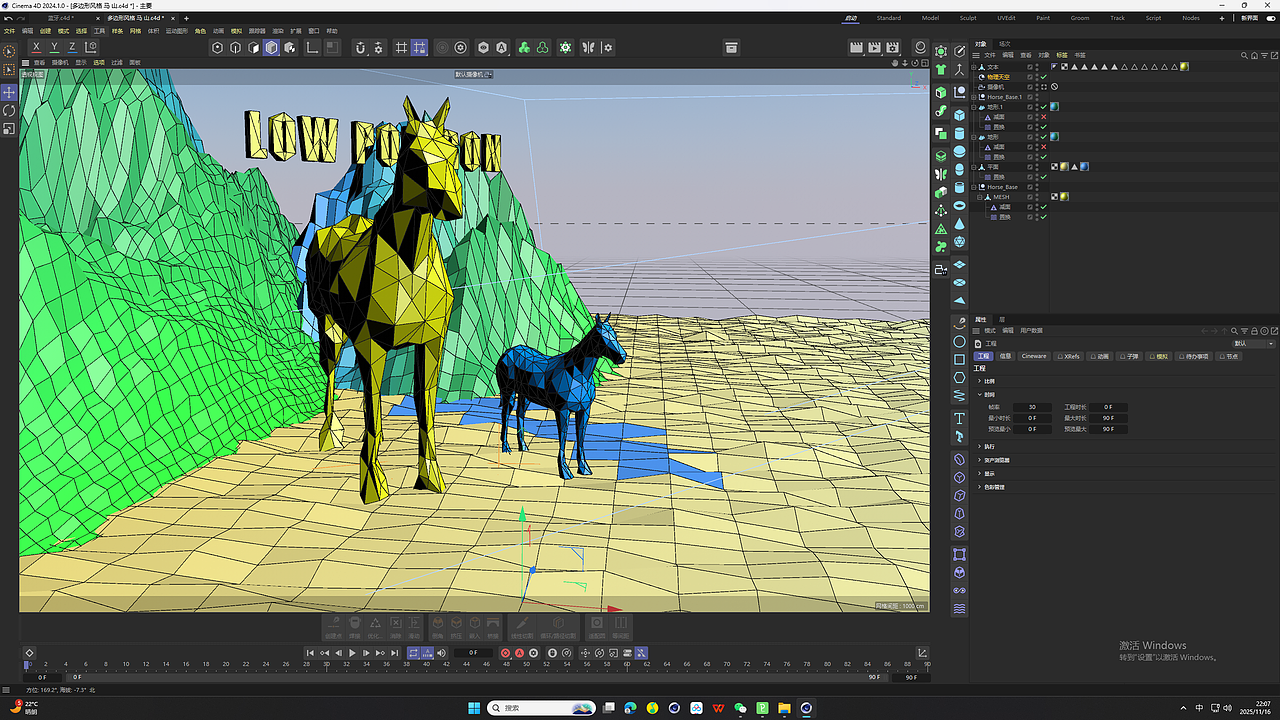Expand the 执行 section in attributes
The image size is (1280, 720).
click(979, 446)
